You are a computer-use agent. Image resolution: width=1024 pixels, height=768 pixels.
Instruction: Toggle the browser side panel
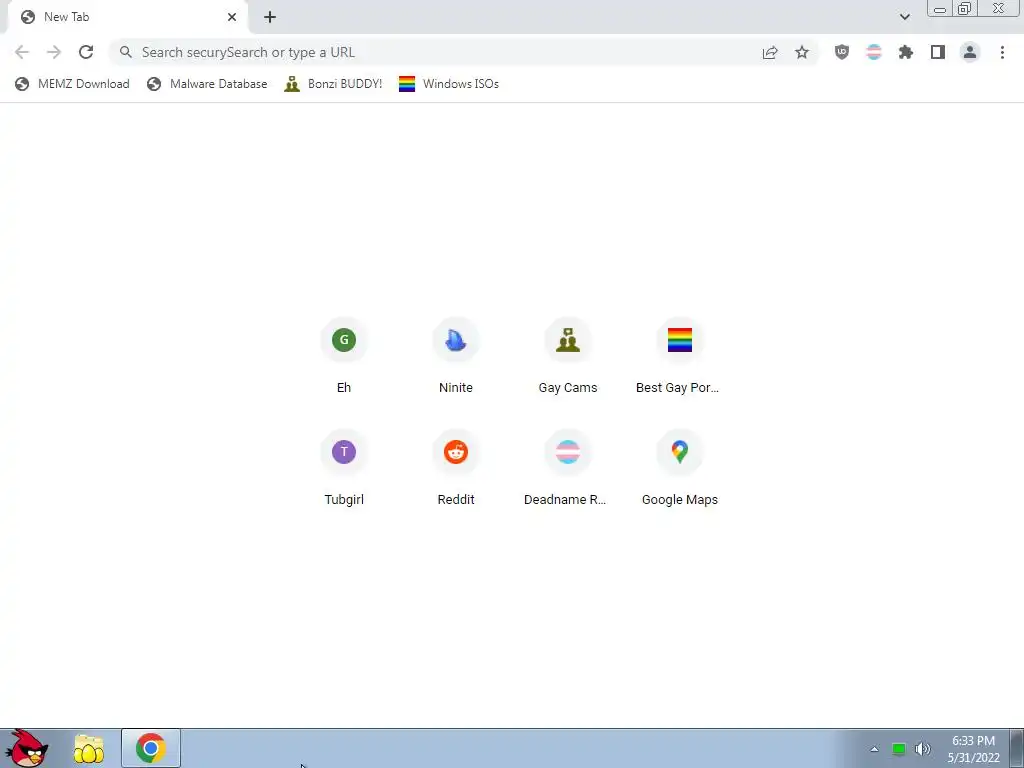point(938,52)
